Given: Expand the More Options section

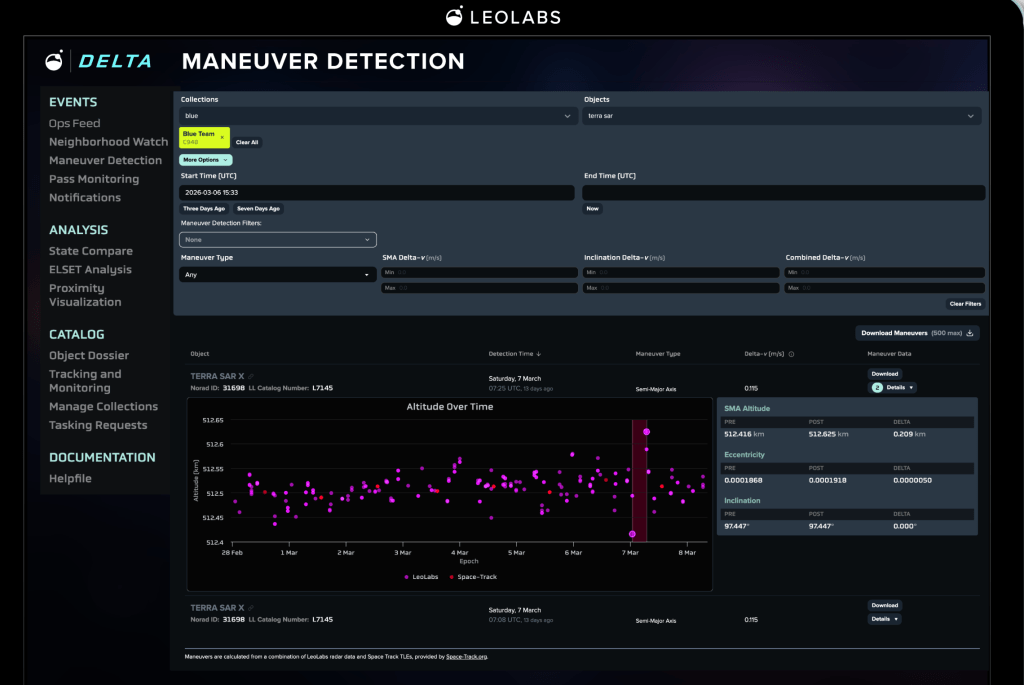Looking at the screenshot, I should click(205, 159).
